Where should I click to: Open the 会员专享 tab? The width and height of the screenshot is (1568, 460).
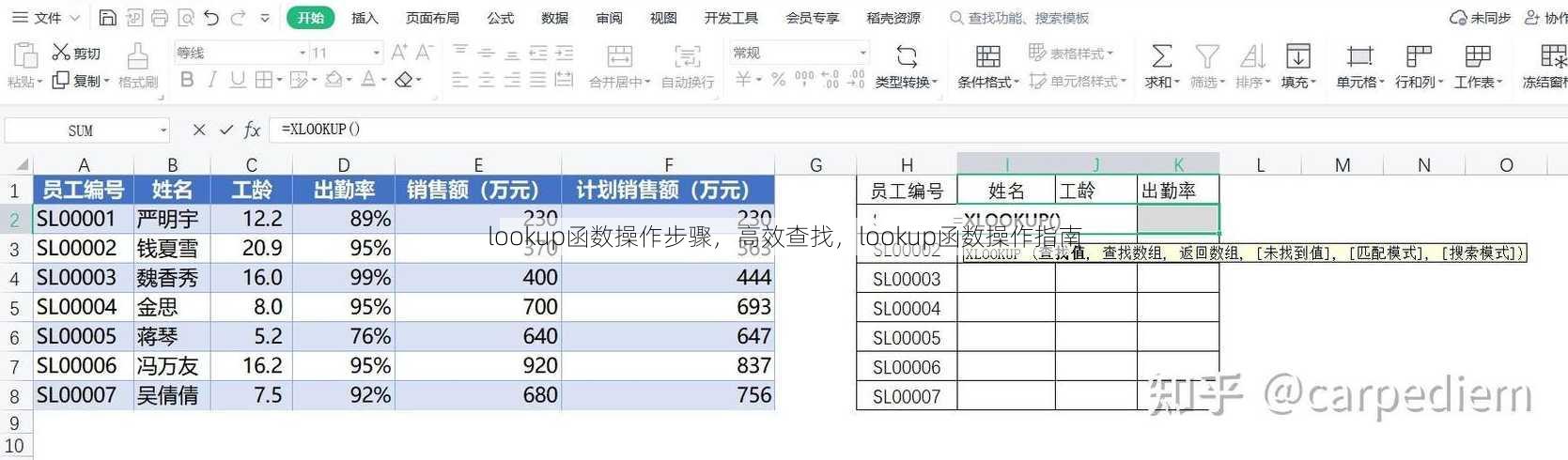coord(813,18)
